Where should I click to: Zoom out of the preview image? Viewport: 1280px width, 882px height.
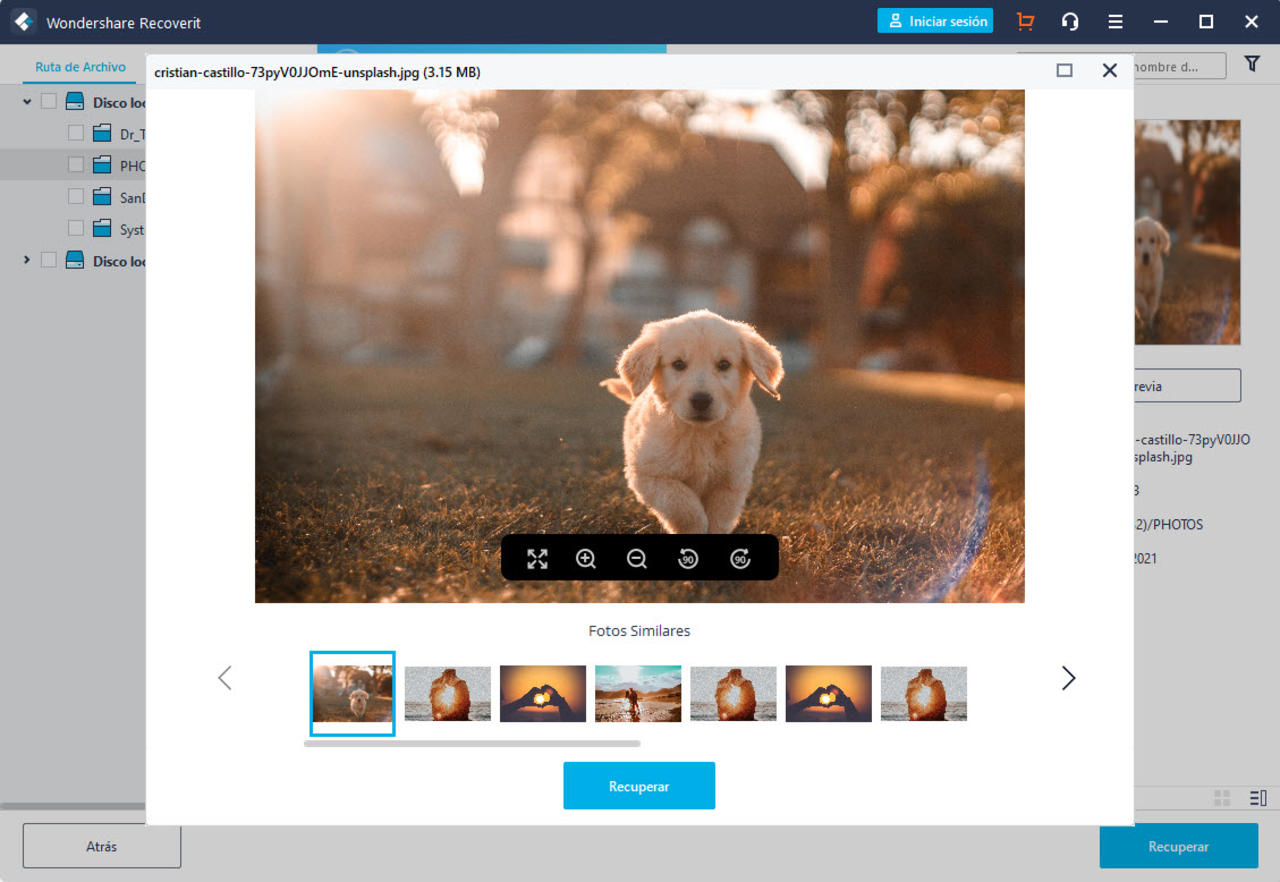point(637,559)
